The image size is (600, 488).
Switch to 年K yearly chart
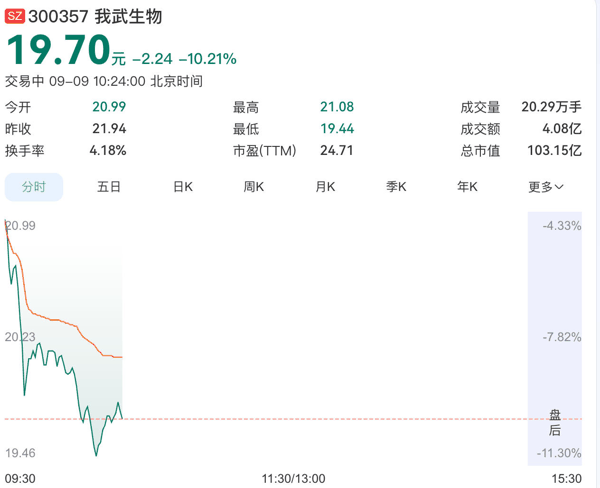467,187
